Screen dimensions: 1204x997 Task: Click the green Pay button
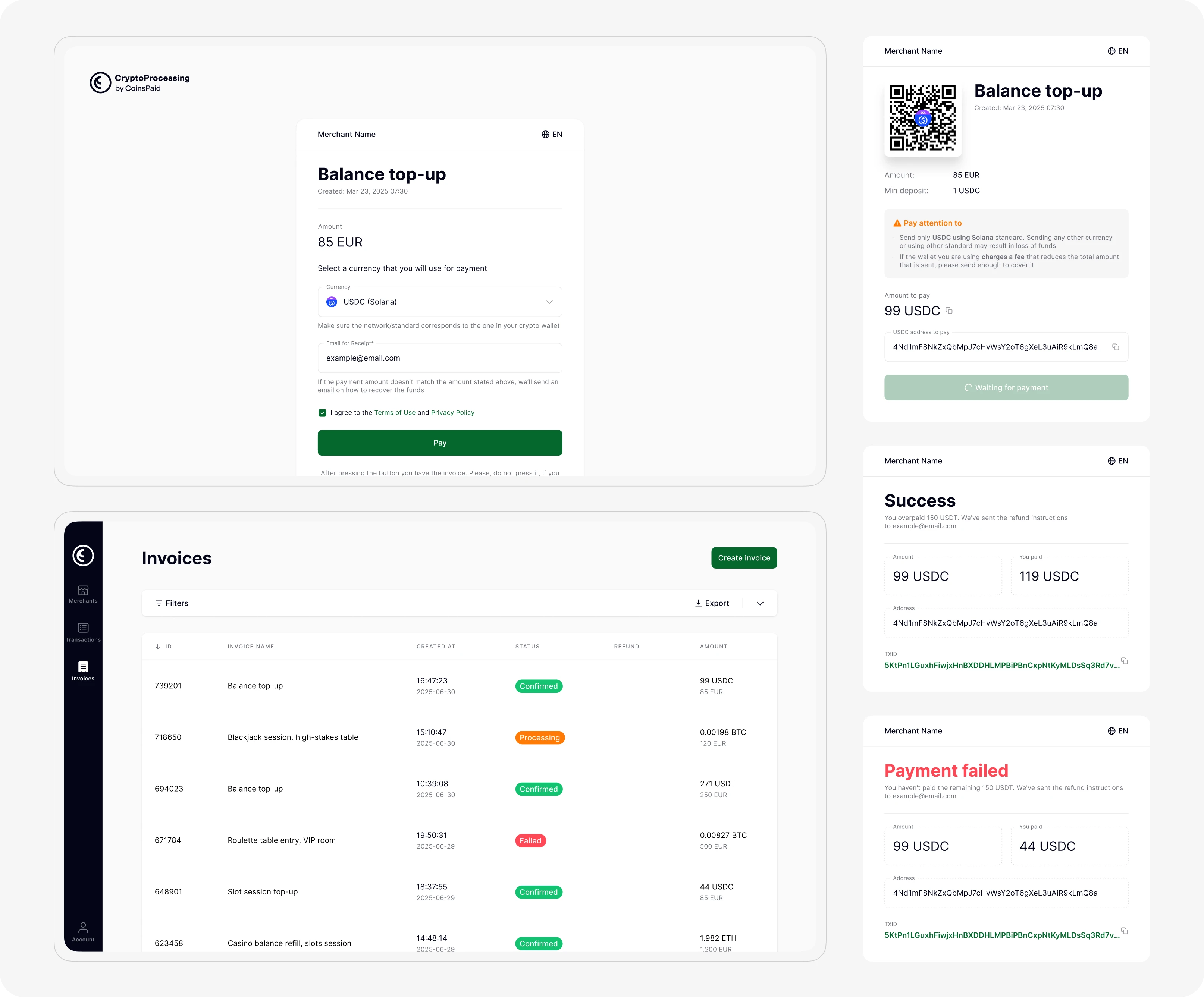440,443
